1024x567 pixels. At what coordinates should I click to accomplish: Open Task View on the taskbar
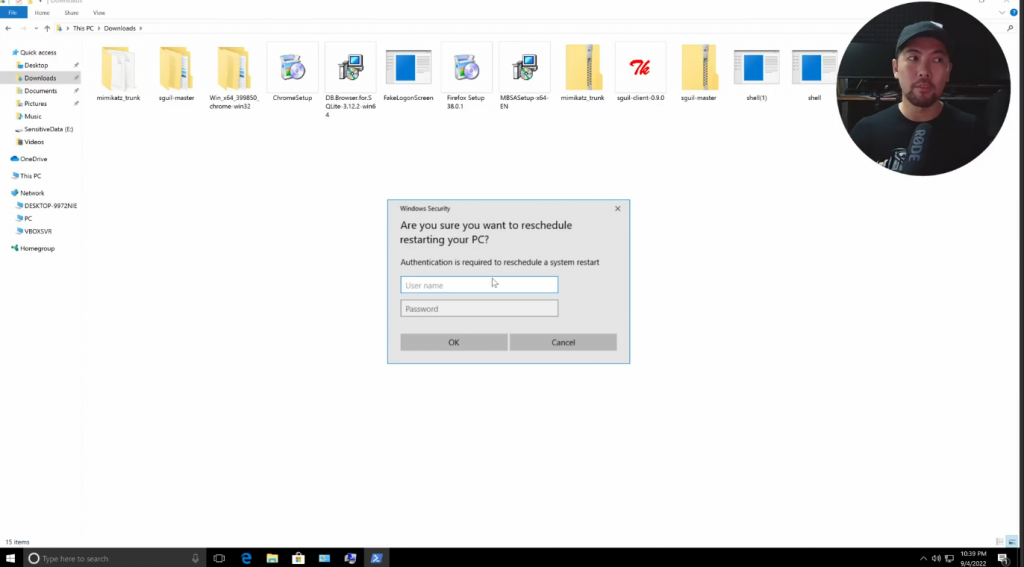(219, 559)
